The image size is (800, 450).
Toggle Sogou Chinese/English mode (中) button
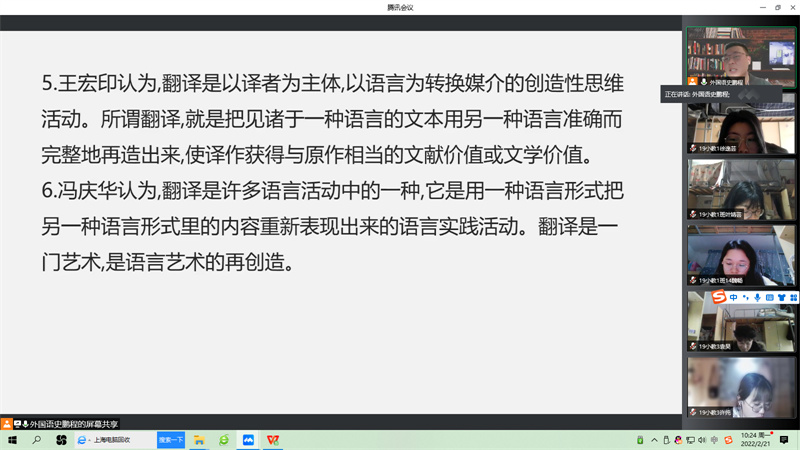[733, 298]
